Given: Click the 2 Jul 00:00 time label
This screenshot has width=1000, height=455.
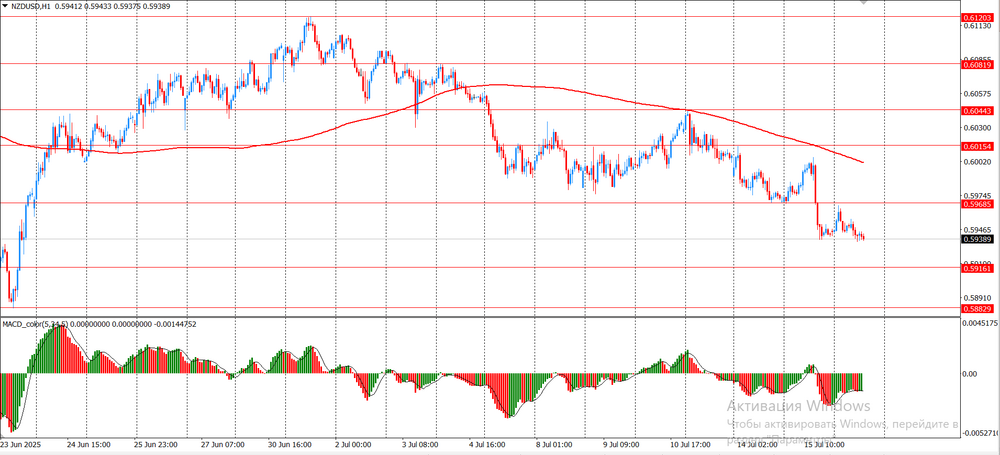Looking at the screenshot, I should pyautogui.click(x=352, y=443).
